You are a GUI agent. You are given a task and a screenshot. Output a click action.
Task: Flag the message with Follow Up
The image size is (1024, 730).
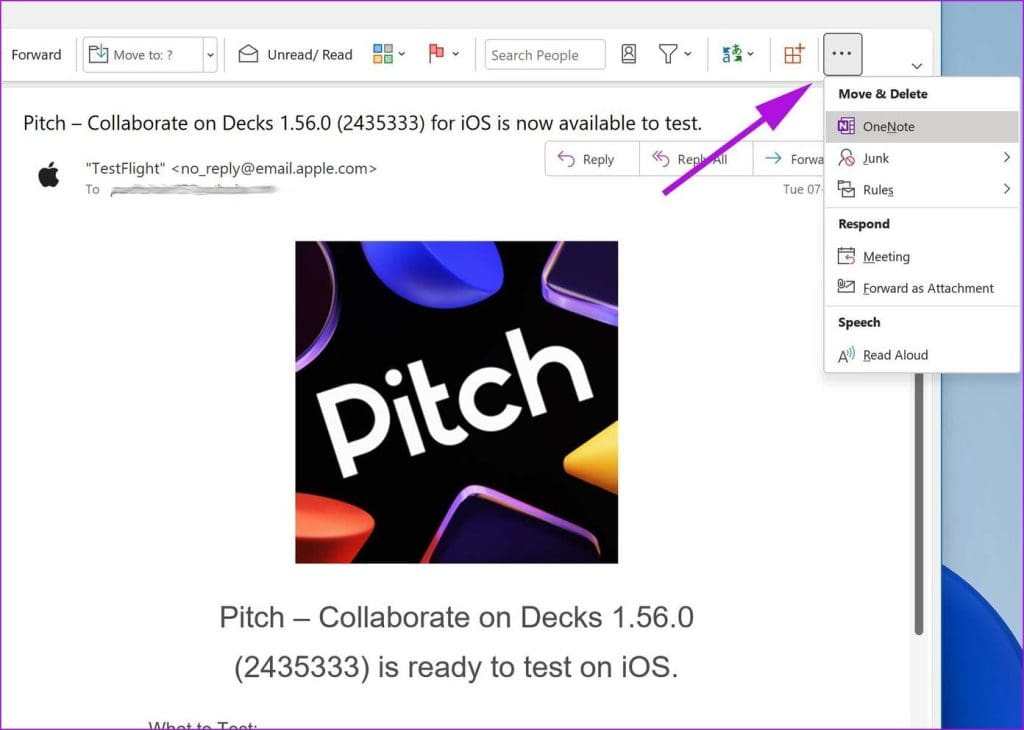pos(437,55)
